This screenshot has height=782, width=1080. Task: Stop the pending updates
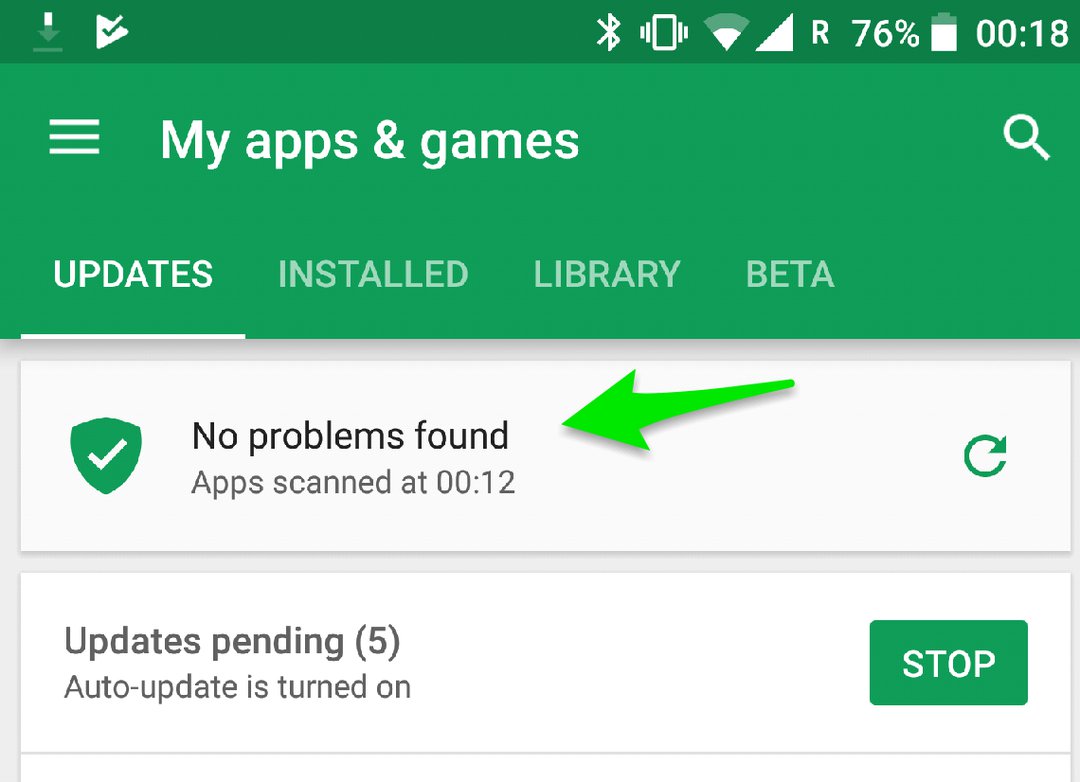pos(948,663)
